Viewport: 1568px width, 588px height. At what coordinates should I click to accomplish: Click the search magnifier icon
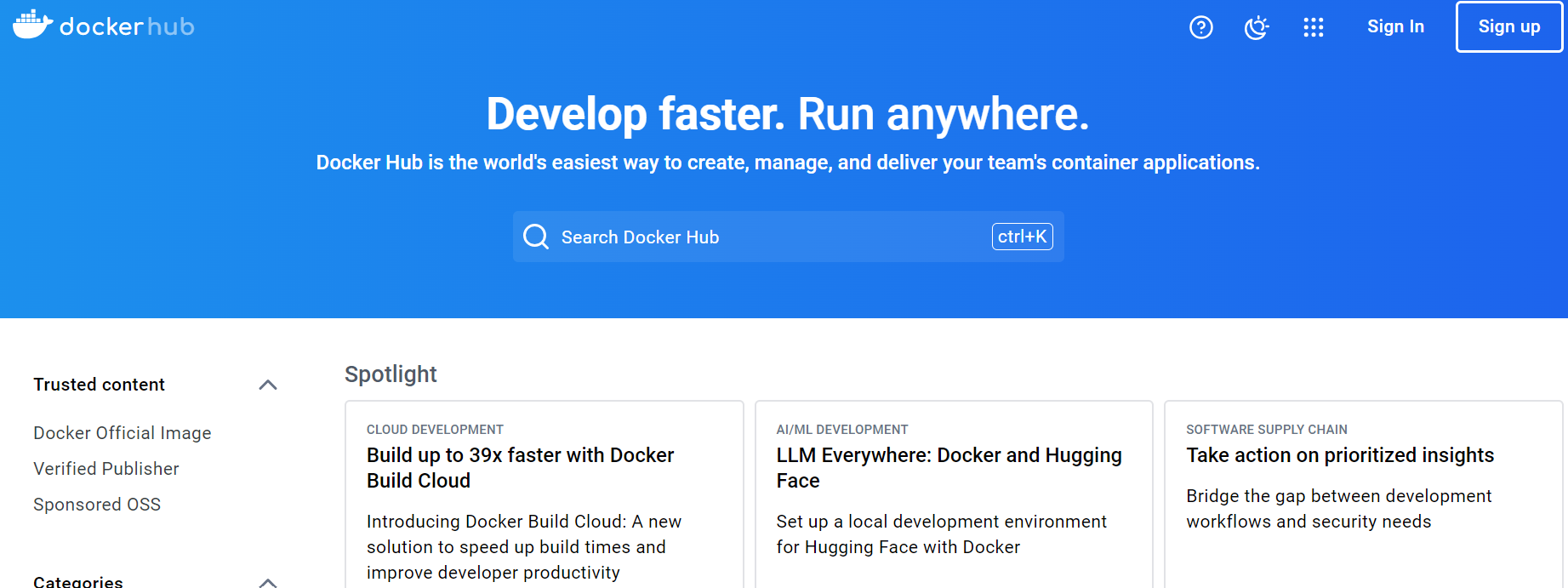(536, 237)
